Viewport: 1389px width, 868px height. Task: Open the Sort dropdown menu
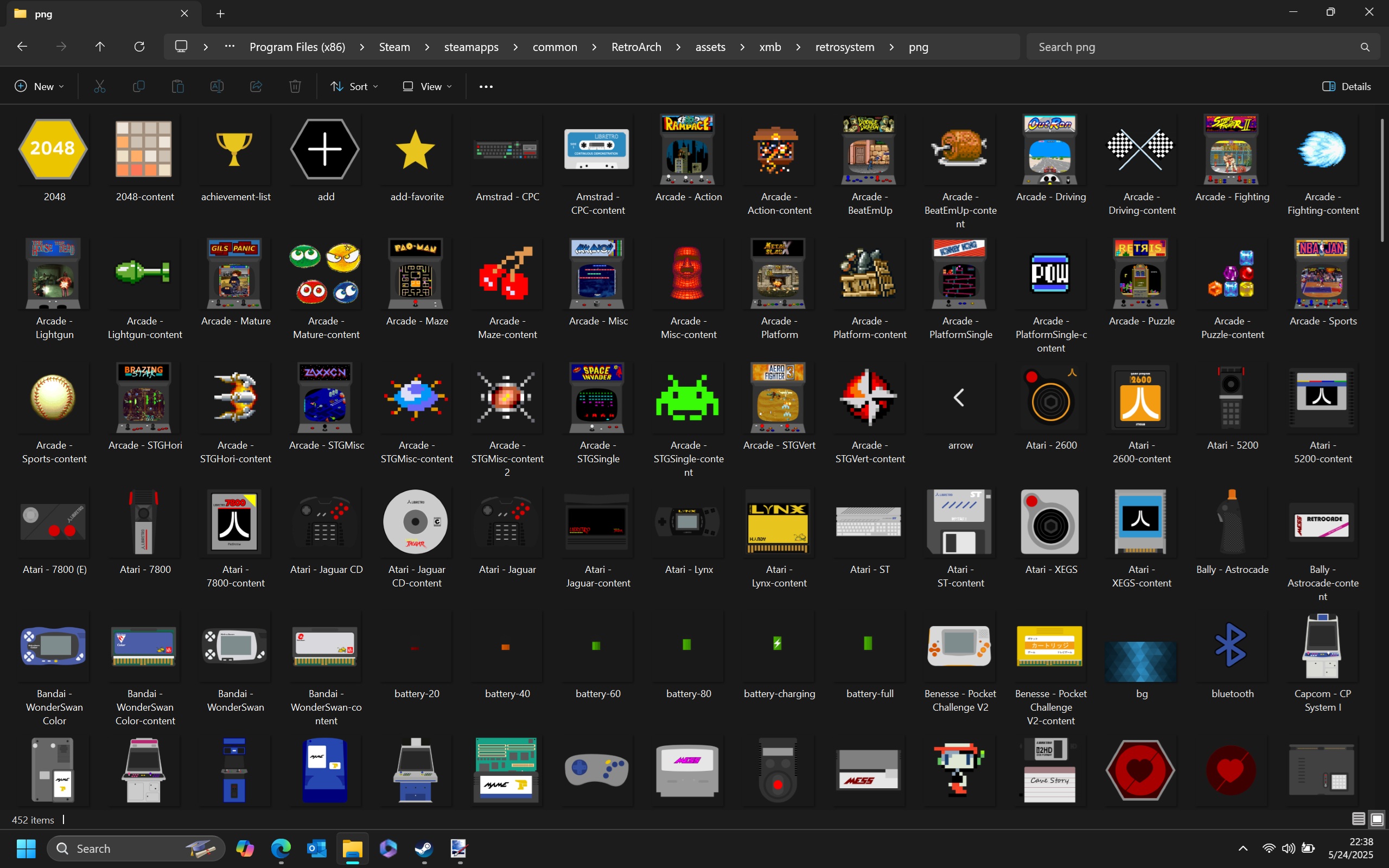(x=354, y=87)
